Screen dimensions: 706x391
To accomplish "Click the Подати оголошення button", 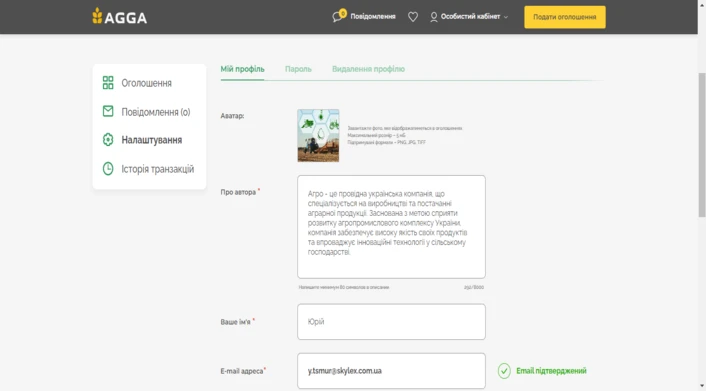I will (565, 17).
